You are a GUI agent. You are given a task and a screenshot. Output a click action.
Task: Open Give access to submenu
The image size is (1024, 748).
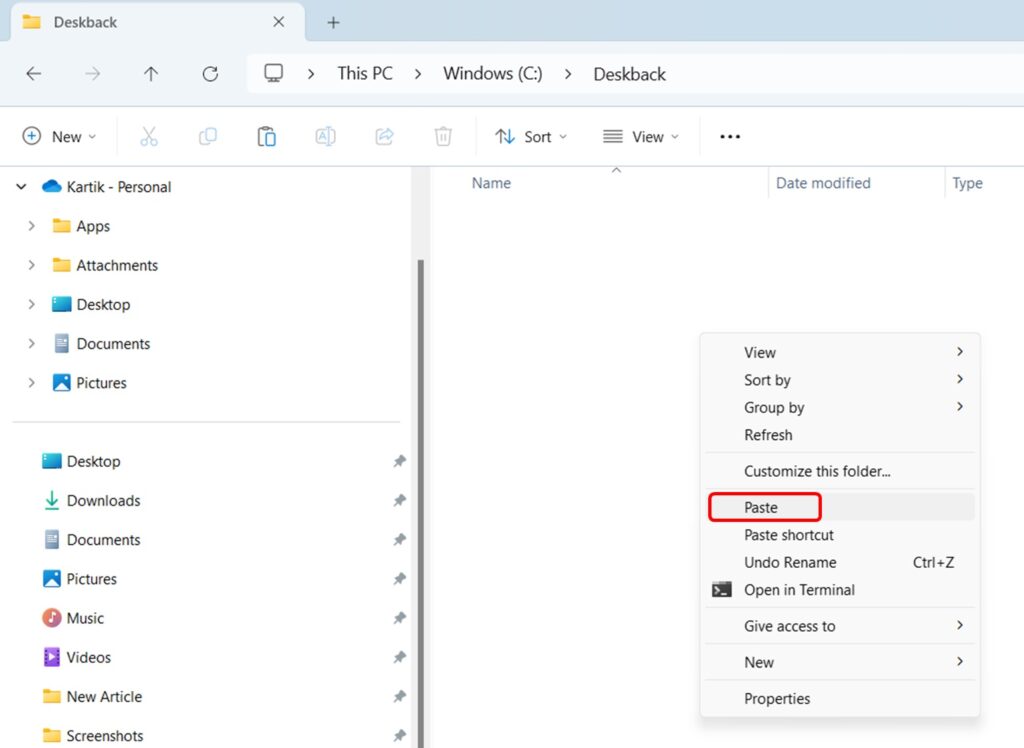840,626
